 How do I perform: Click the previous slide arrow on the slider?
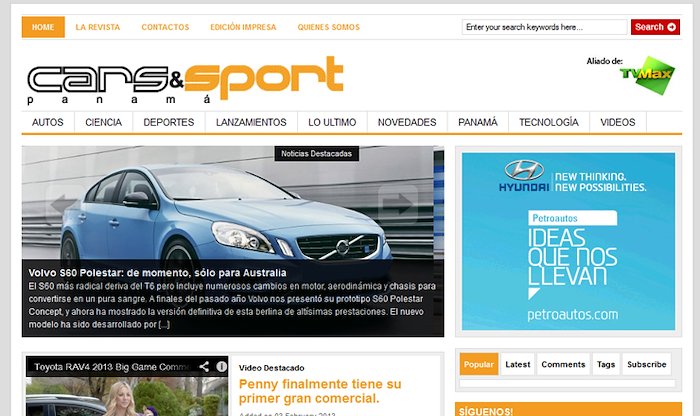tap(62, 204)
